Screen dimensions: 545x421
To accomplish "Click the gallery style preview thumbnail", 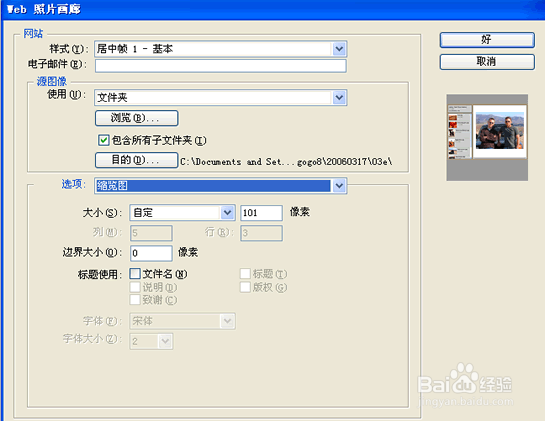I will [487, 137].
